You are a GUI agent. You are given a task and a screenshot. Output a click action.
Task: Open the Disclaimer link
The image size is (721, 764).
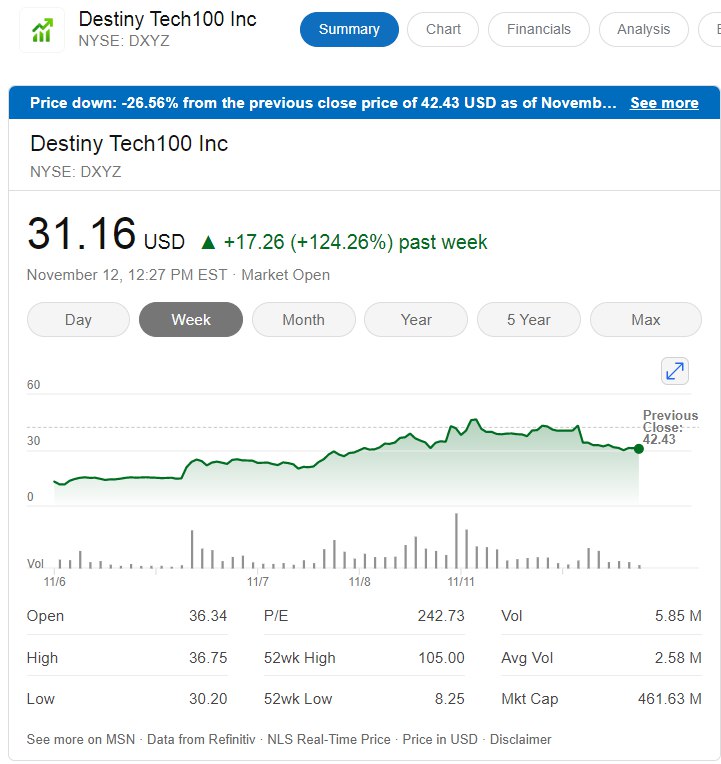coord(520,739)
